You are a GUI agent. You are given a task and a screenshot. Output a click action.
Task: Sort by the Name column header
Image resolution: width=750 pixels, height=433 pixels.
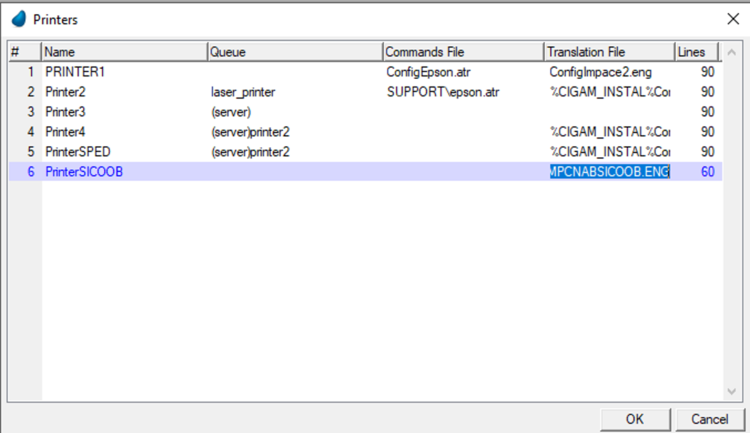[x=124, y=51]
